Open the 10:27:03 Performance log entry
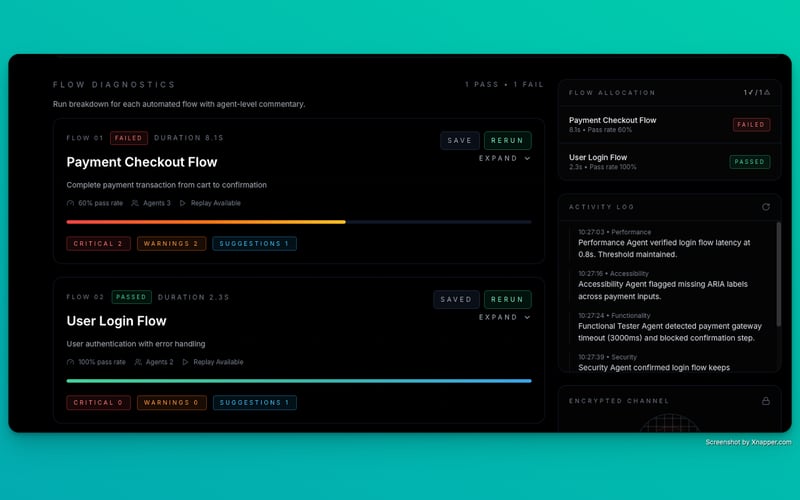 (x=671, y=243)
